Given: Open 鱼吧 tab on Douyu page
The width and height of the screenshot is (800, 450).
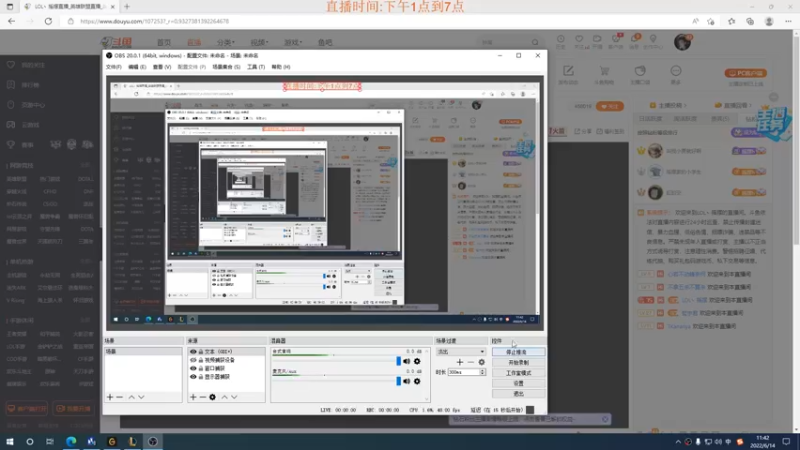Looking at the screenshot, I should tap(325, 42).
